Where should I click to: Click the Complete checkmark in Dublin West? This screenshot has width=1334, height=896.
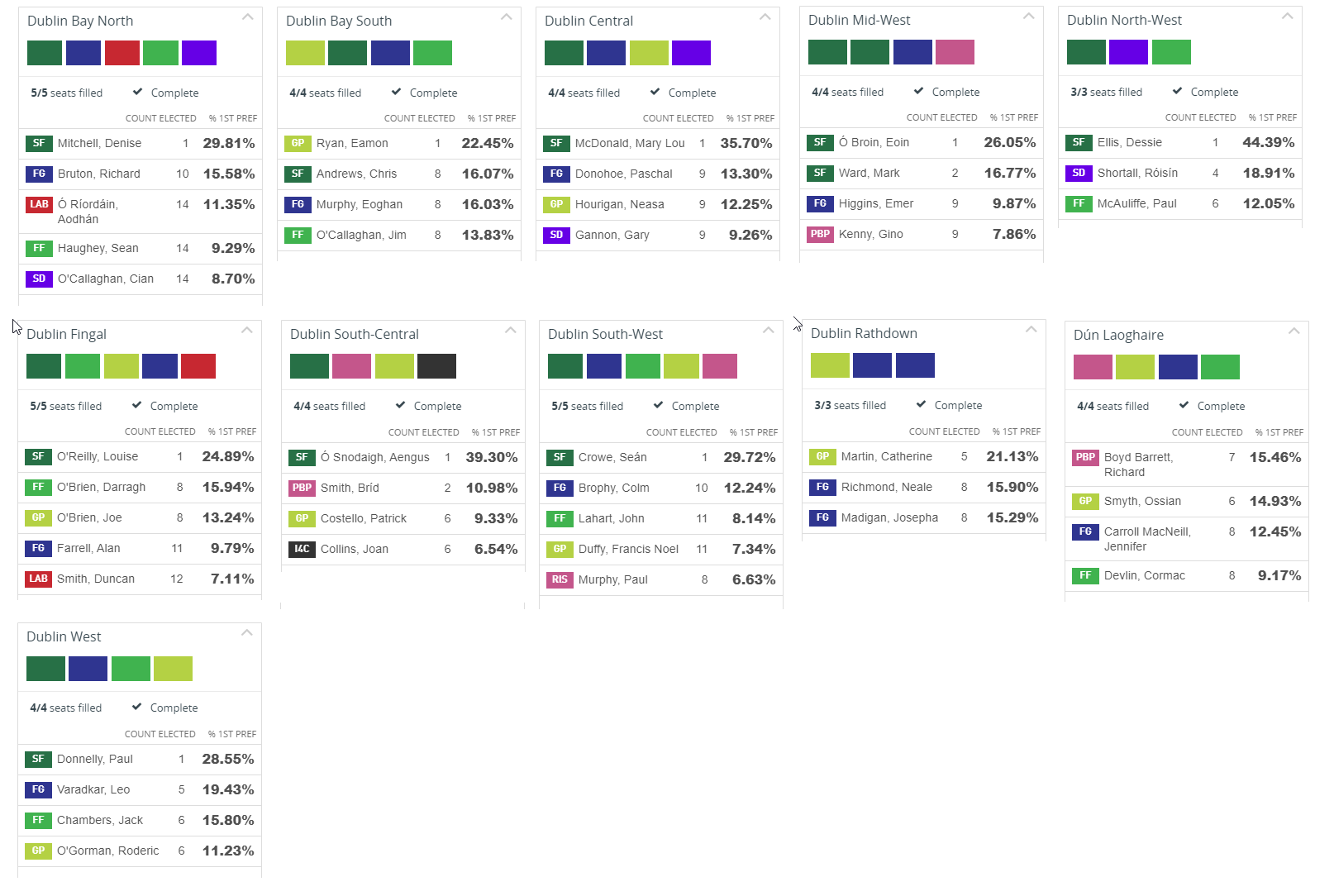point(136,707)
